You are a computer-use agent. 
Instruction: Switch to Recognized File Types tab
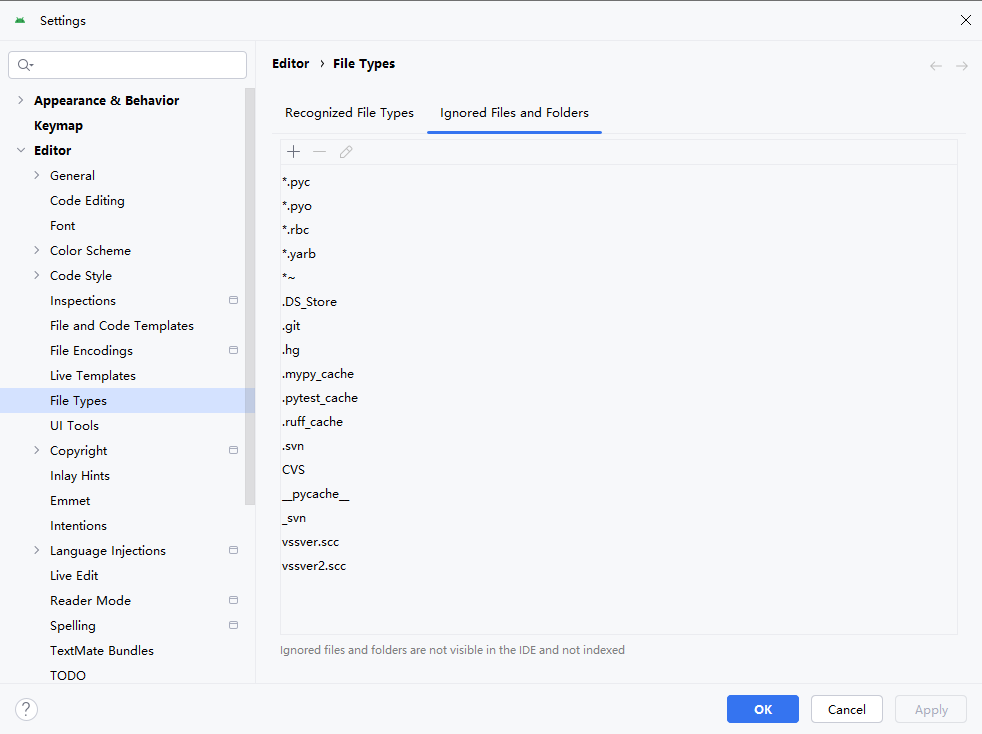pos(349,113)
